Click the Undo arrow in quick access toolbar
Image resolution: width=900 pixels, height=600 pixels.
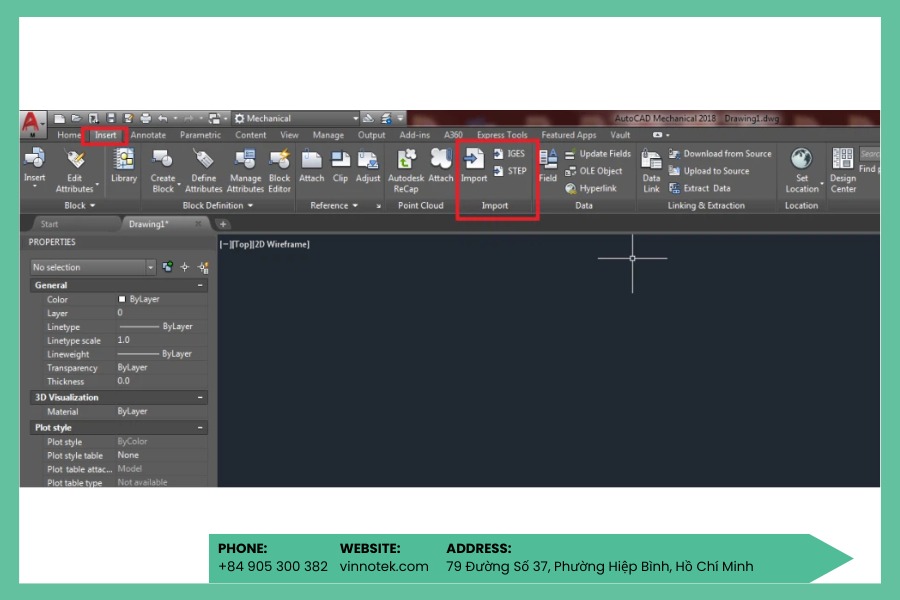pos(163,118)
